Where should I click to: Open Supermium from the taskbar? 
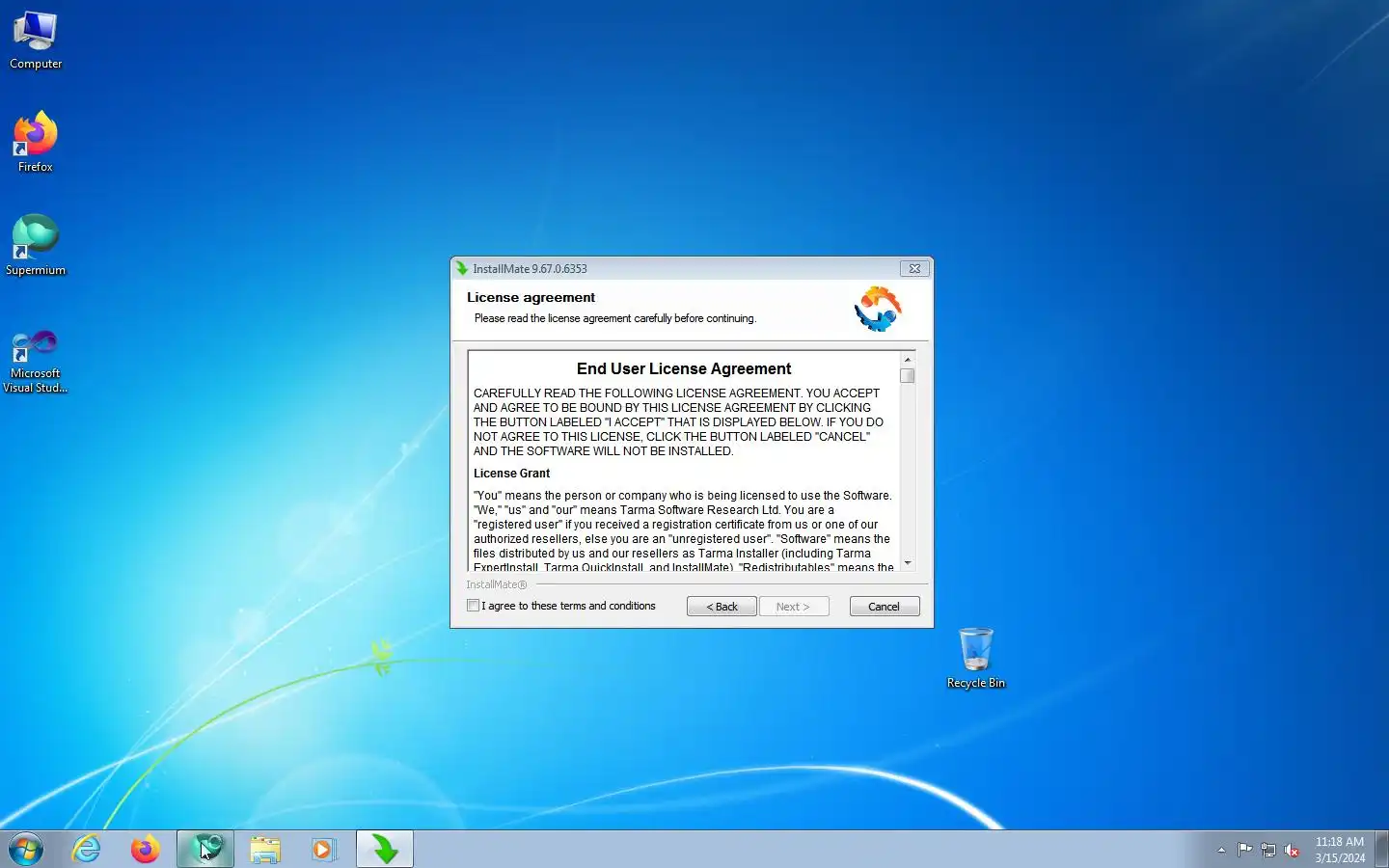click(205, 850)
